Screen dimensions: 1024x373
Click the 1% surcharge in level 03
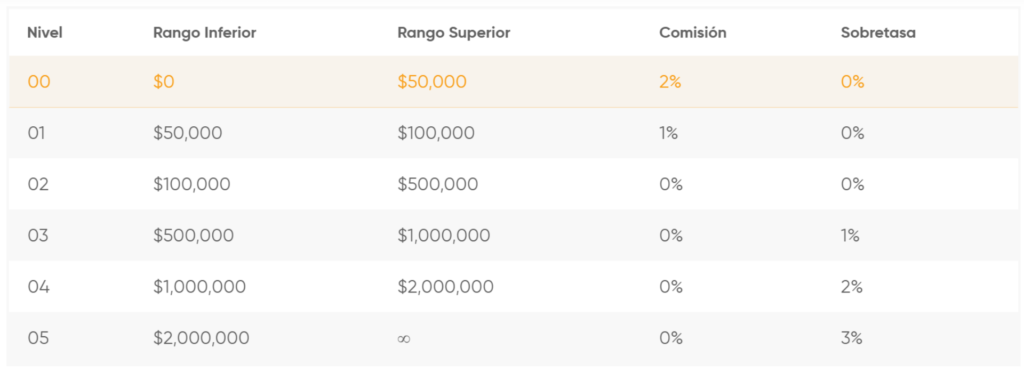pos(850,235)
